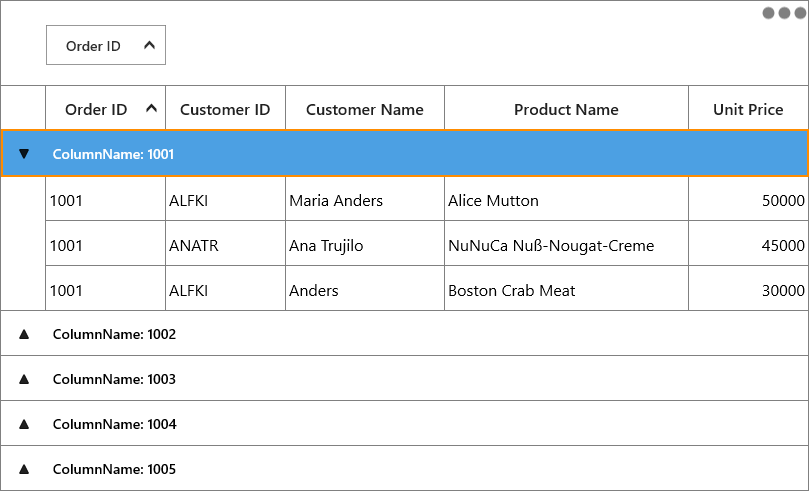The width and height of the screenshot is (809, 491).
Task: Select the 'ColumnName: 1003' caption text
Action: coord(114,379)
